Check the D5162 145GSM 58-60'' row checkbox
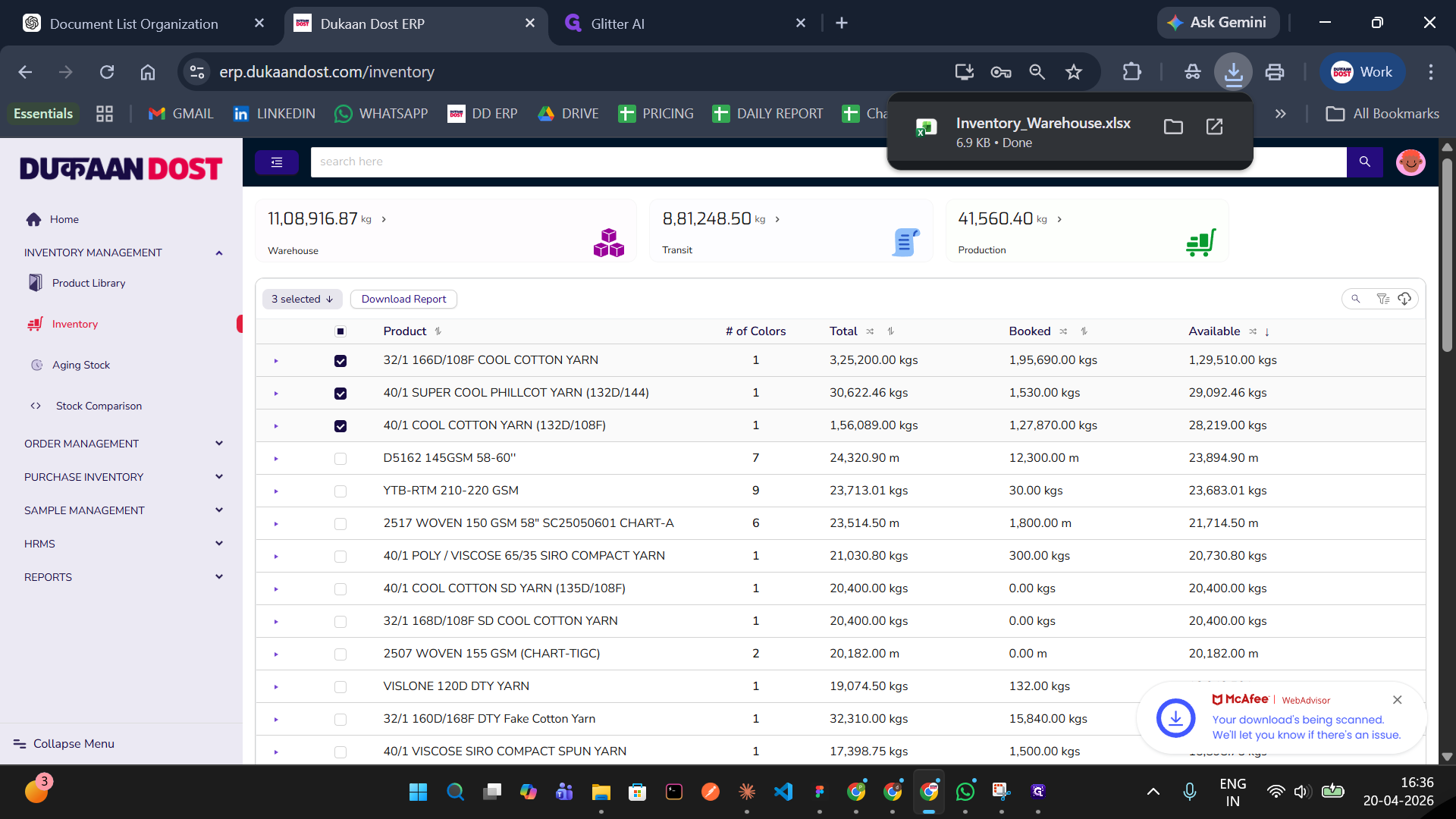Viewport: 1456px width, 819px height. click(x=340, y=459)
